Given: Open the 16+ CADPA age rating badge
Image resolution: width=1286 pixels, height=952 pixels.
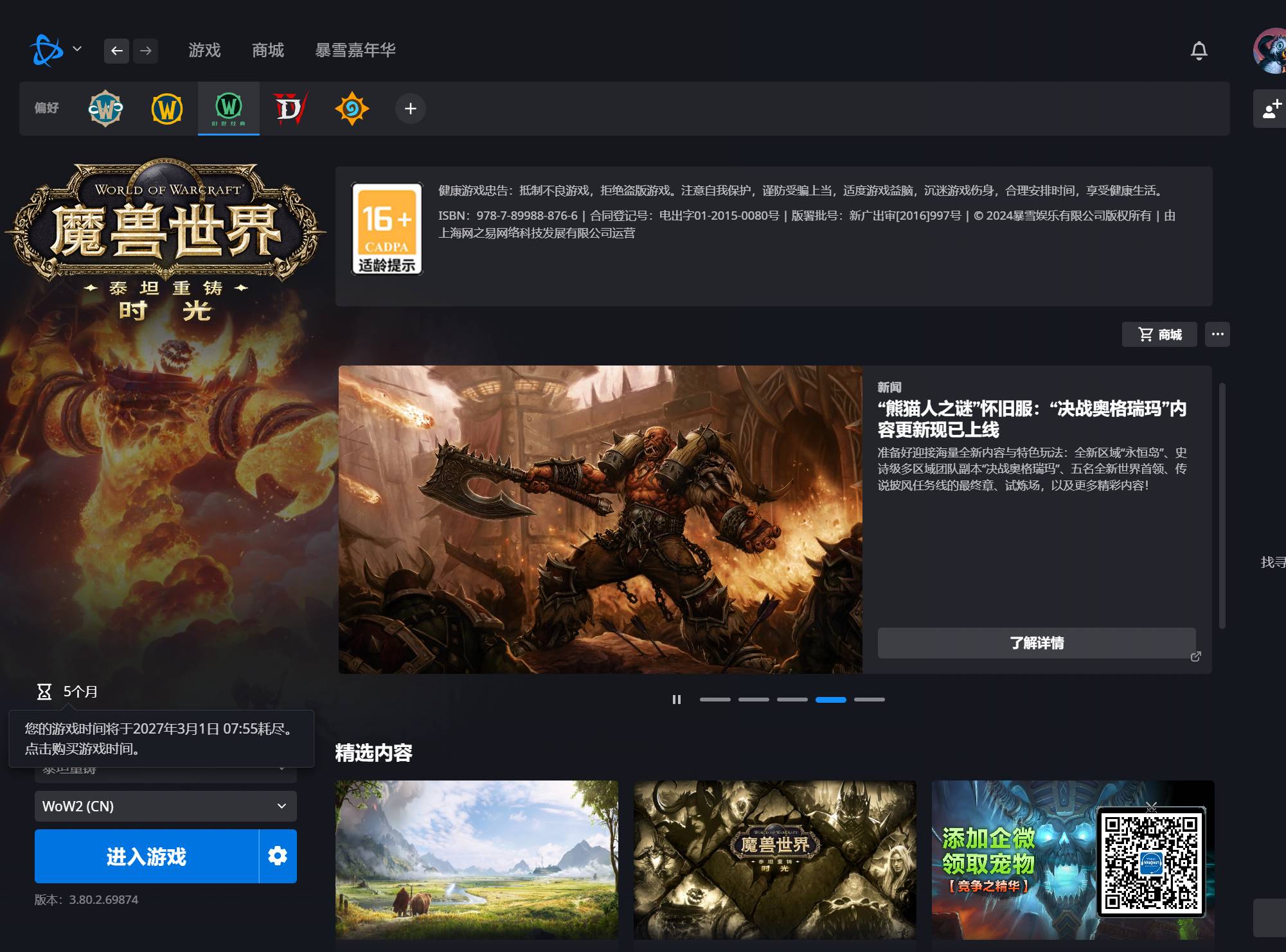Looking at the screenshot, I should pyautogui.click(x=387, y=229).
